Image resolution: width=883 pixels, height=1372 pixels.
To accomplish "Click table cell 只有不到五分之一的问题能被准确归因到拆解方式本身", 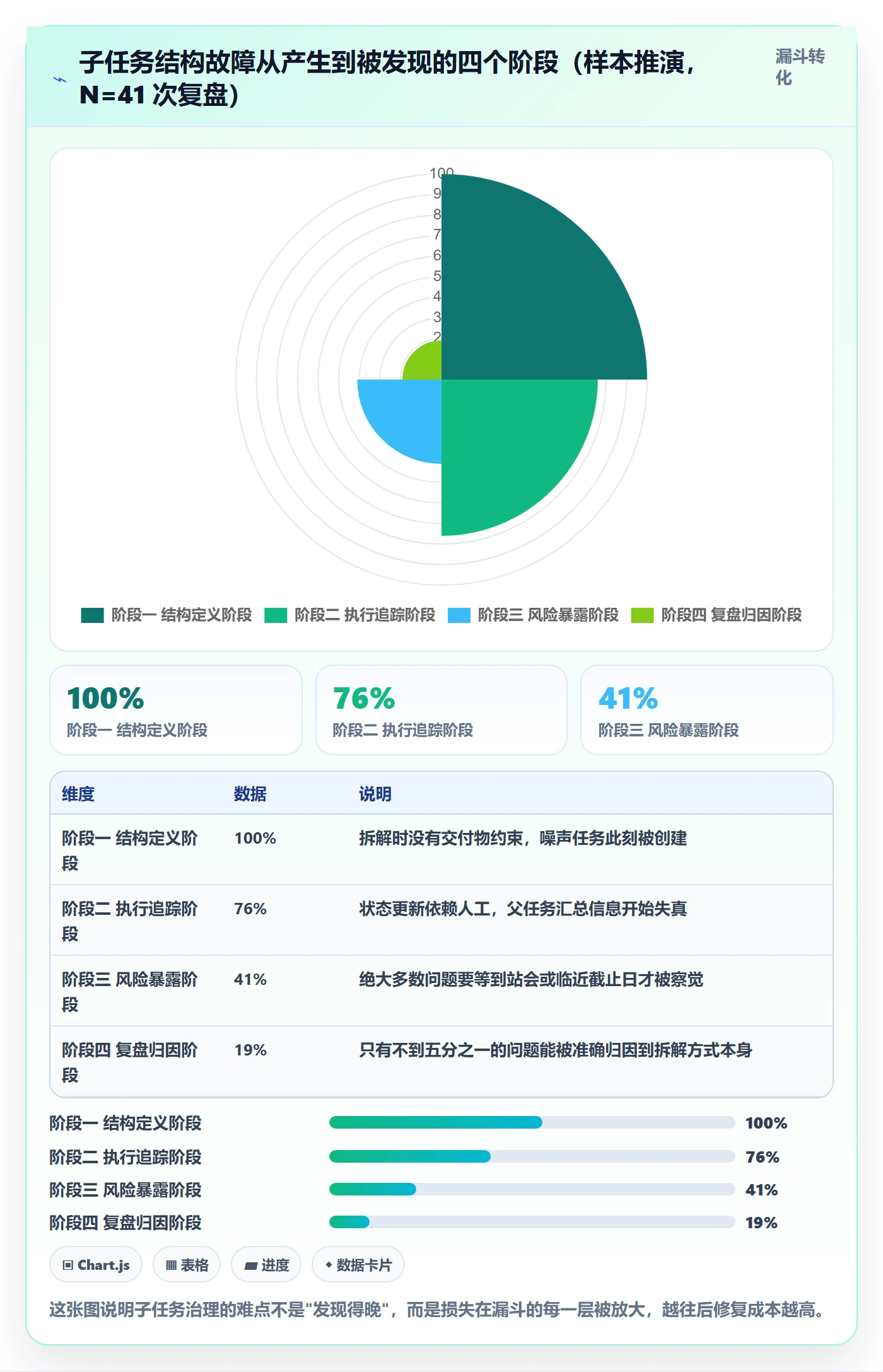I will pos(556,1050).
